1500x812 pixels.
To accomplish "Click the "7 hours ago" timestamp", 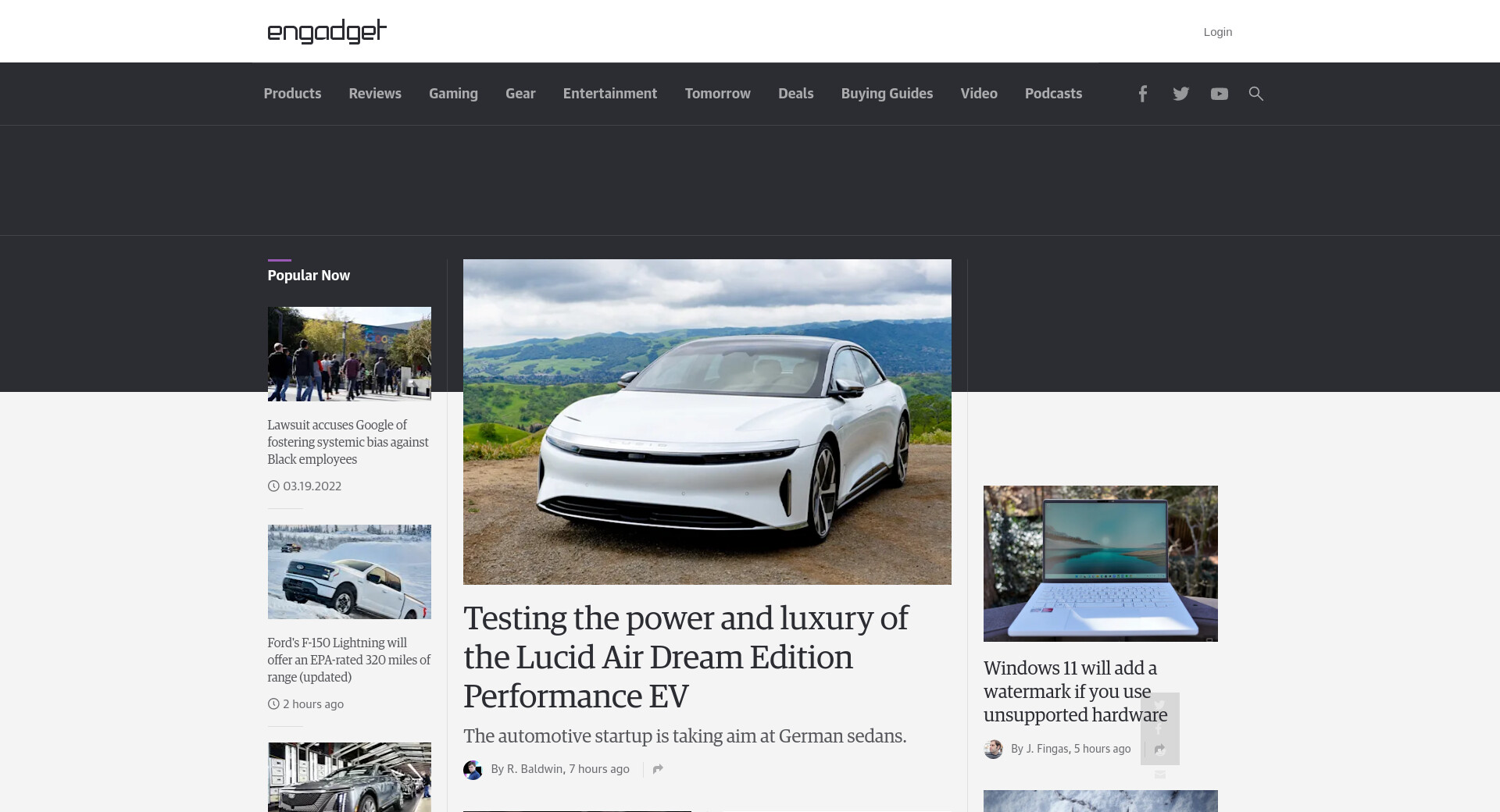I will (x=599, y=769).
